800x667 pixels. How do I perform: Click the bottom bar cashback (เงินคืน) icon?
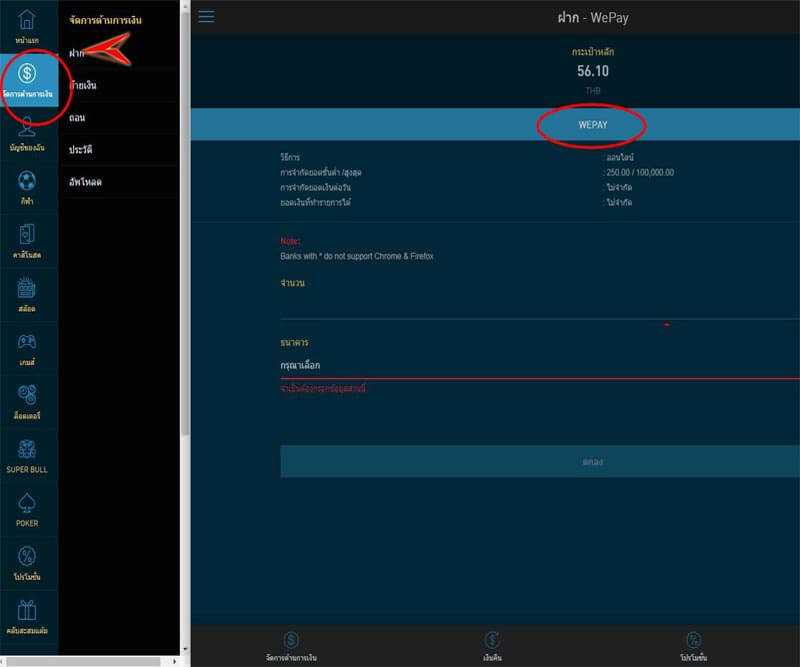[492, 640]
